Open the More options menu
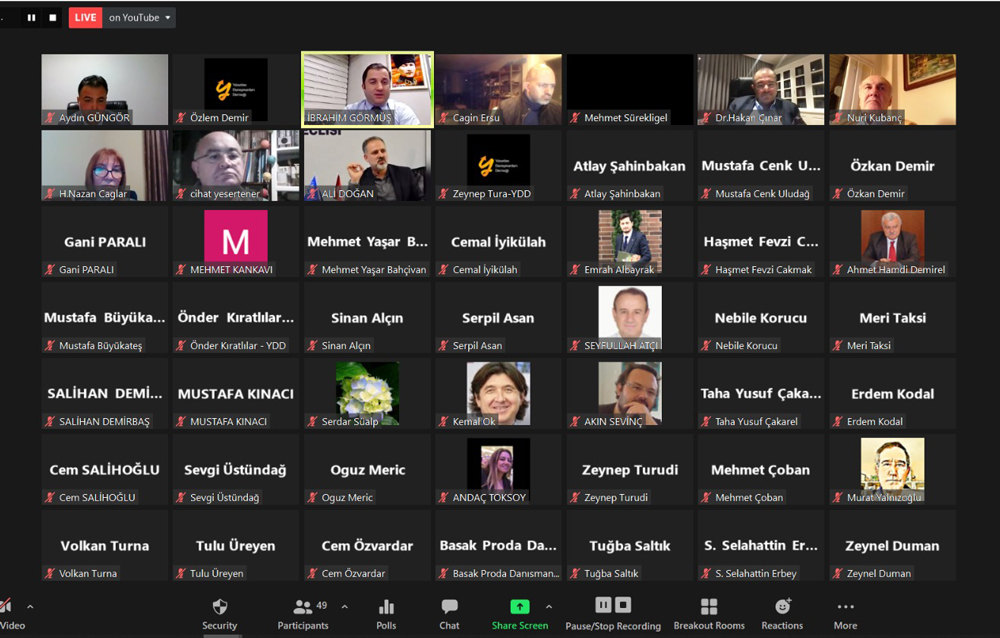 pyautogui.click(x=845, y=613)
